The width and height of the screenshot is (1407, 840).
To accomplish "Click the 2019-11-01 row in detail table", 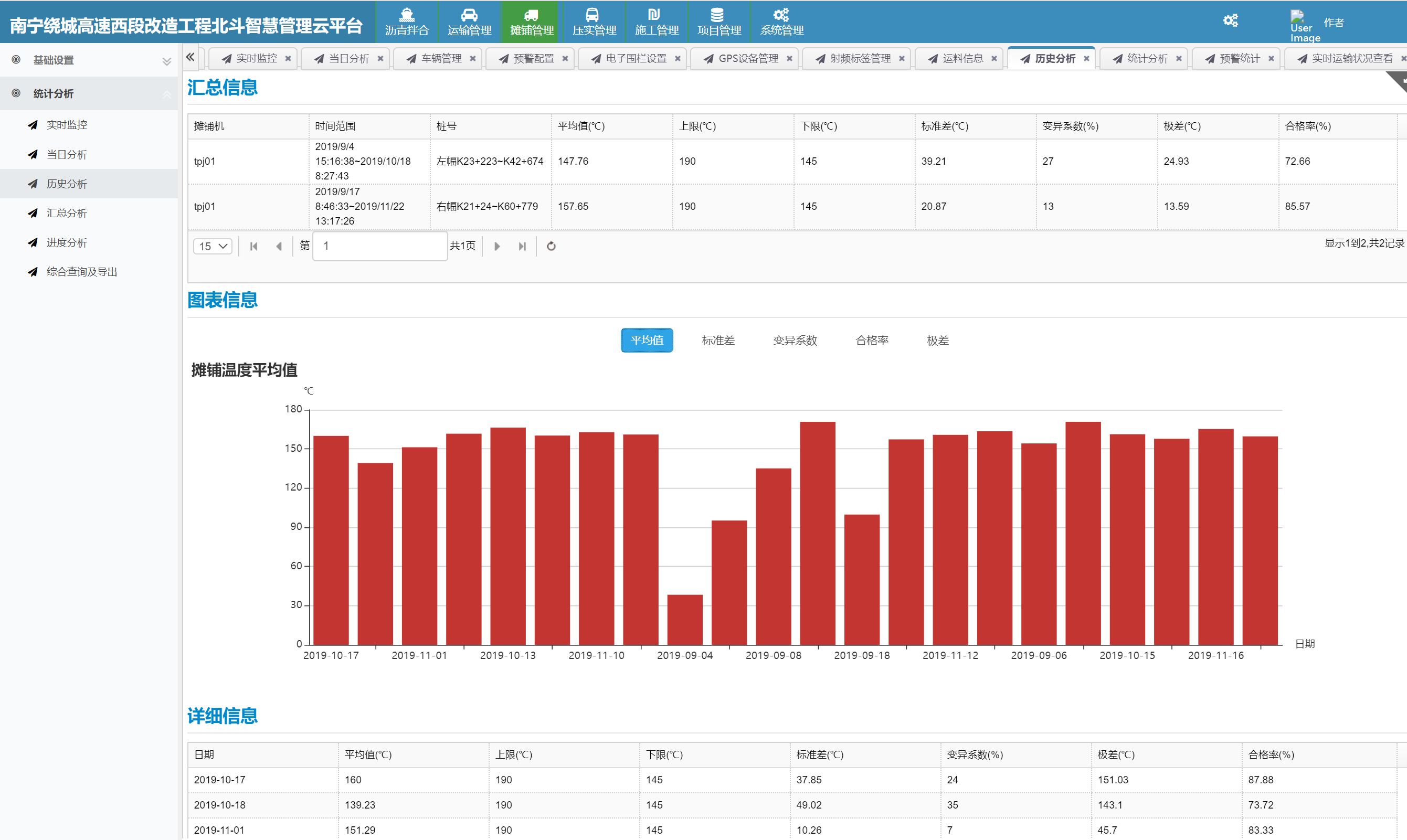I will point(792,830).
